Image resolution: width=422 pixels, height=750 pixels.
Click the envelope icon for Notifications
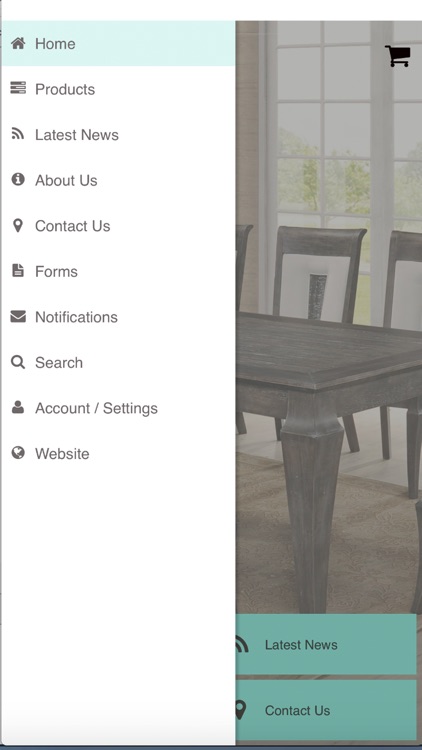click(x=18, y=316)
